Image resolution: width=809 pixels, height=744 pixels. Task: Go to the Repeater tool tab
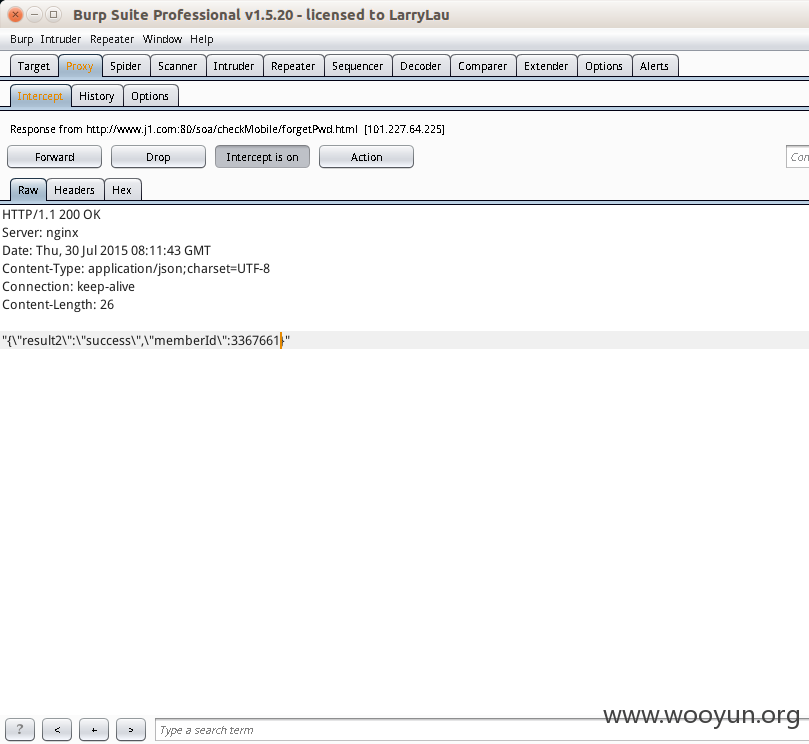pyautogui.click(x=293, y=66)
